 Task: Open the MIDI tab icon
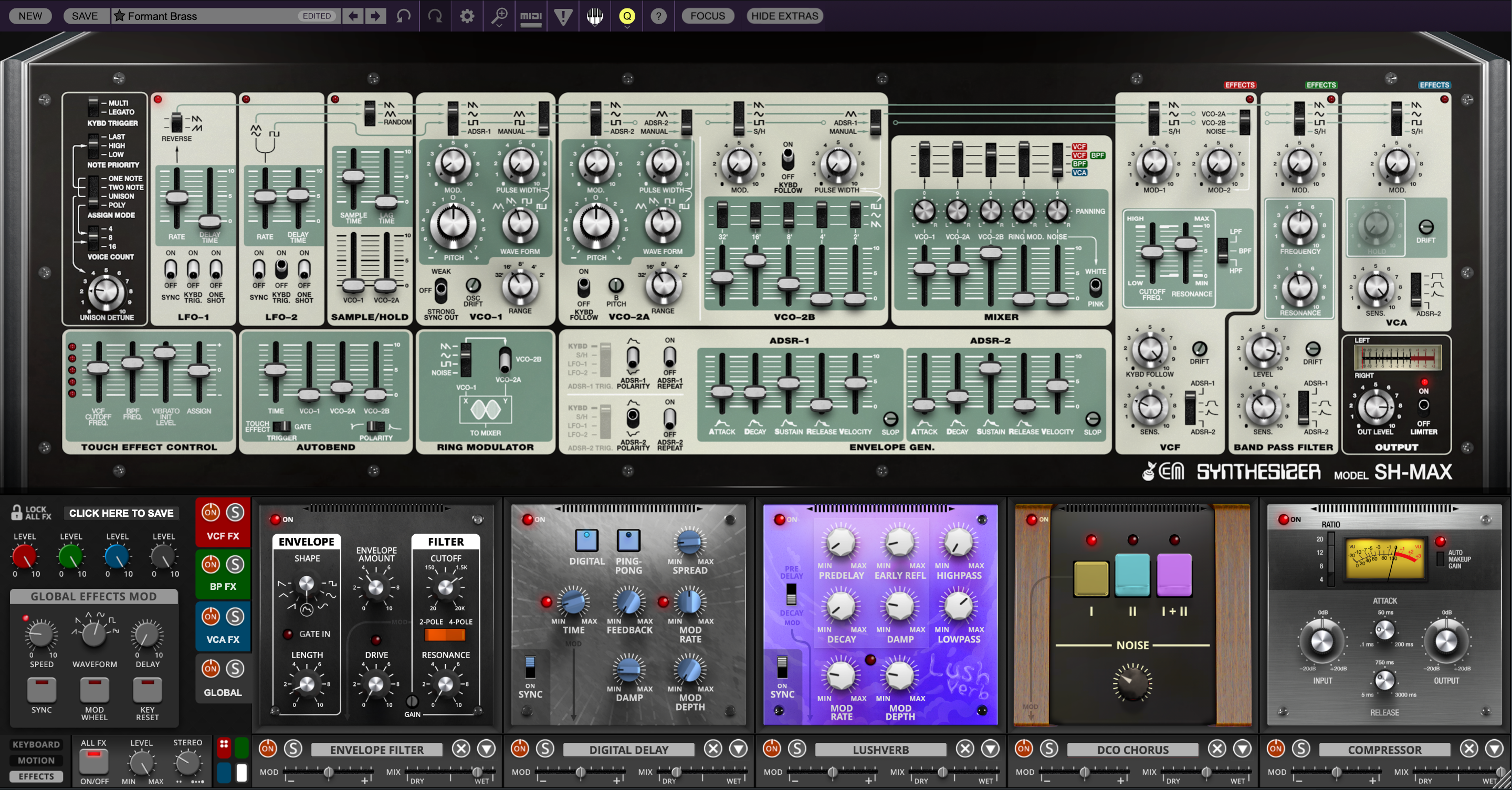[531, 16]
